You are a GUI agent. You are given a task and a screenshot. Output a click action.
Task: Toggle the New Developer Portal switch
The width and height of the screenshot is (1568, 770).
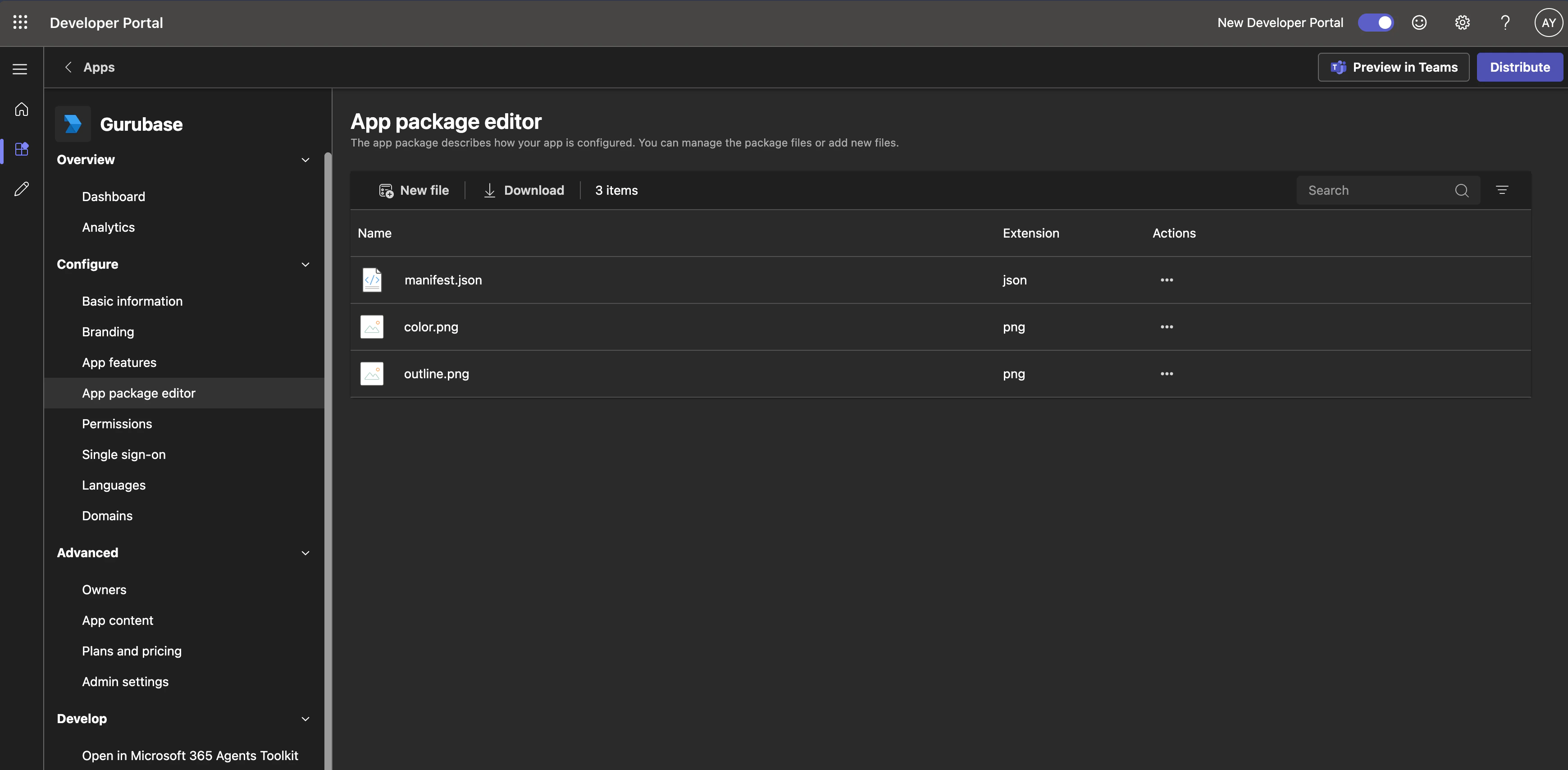coord(1376,23)
